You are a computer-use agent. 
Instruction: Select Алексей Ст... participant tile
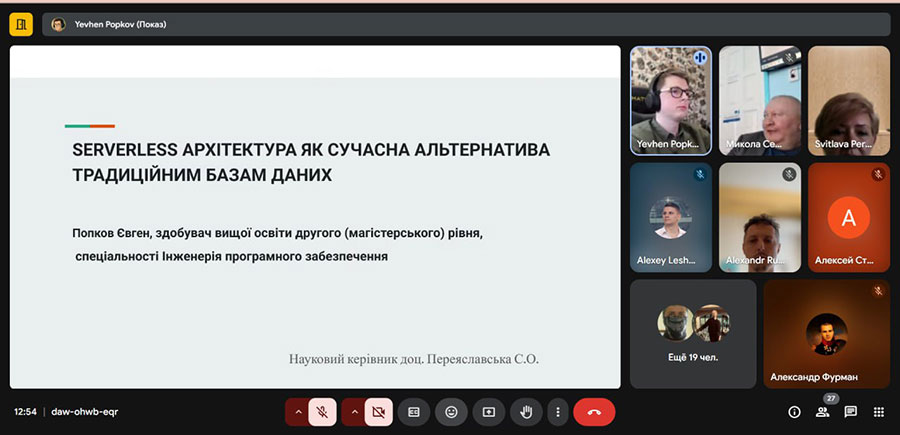tap(849, 218)
